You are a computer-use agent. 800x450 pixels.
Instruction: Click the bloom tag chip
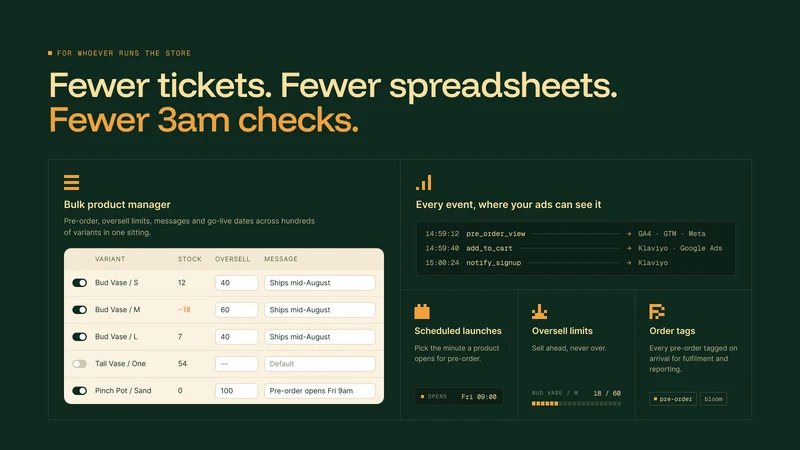713,399
